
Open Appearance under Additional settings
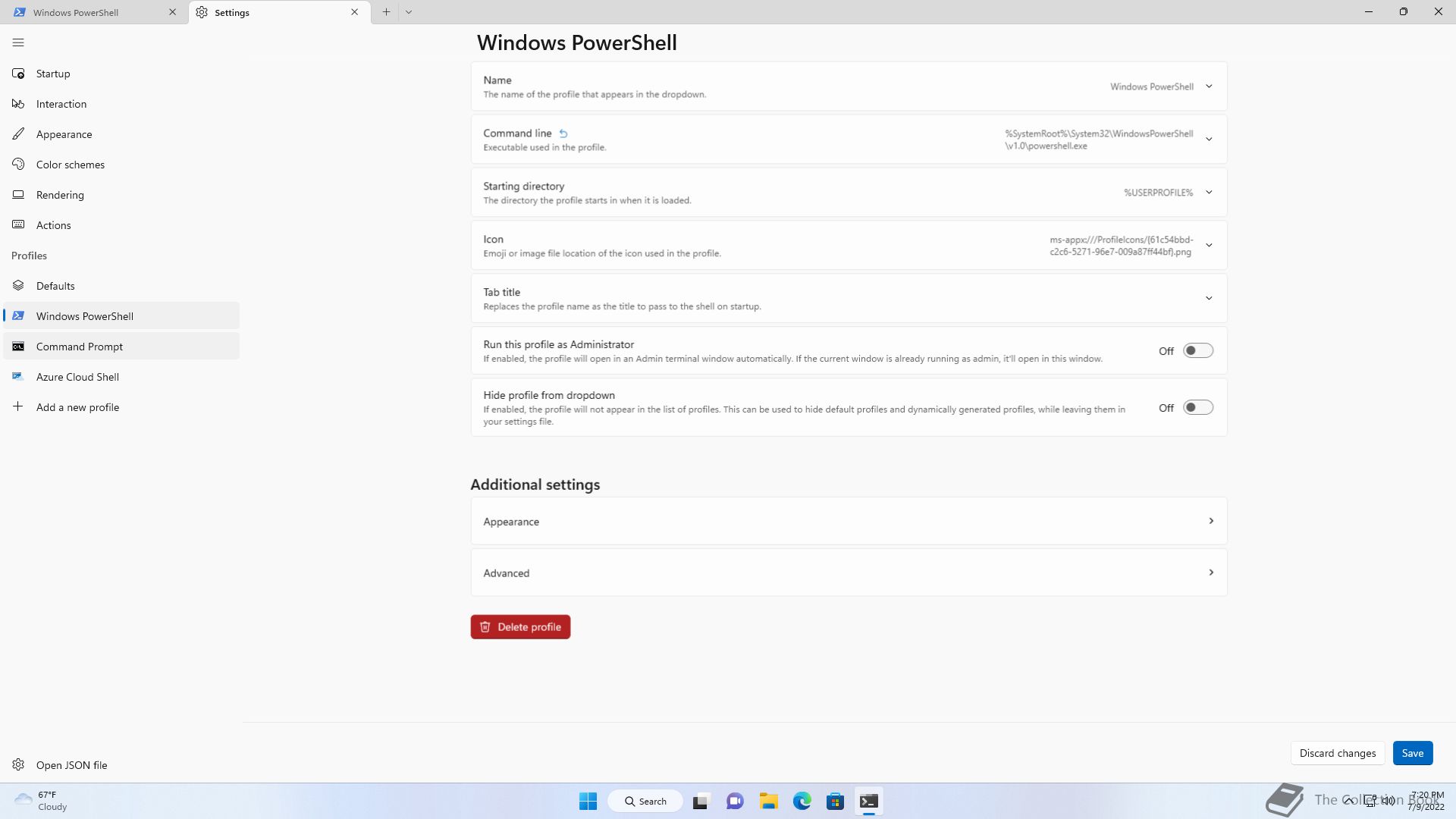tap(849, 521)
